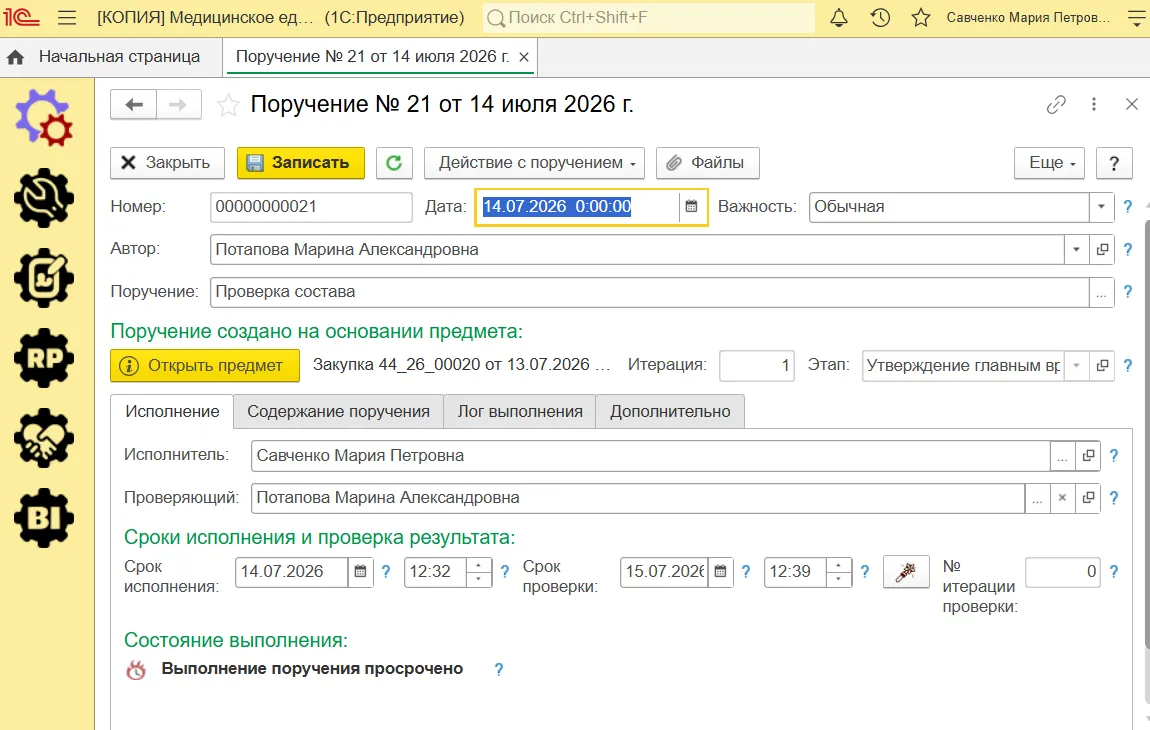
Task: Switch to the Дополнительно tab
Action: (670, 412)
